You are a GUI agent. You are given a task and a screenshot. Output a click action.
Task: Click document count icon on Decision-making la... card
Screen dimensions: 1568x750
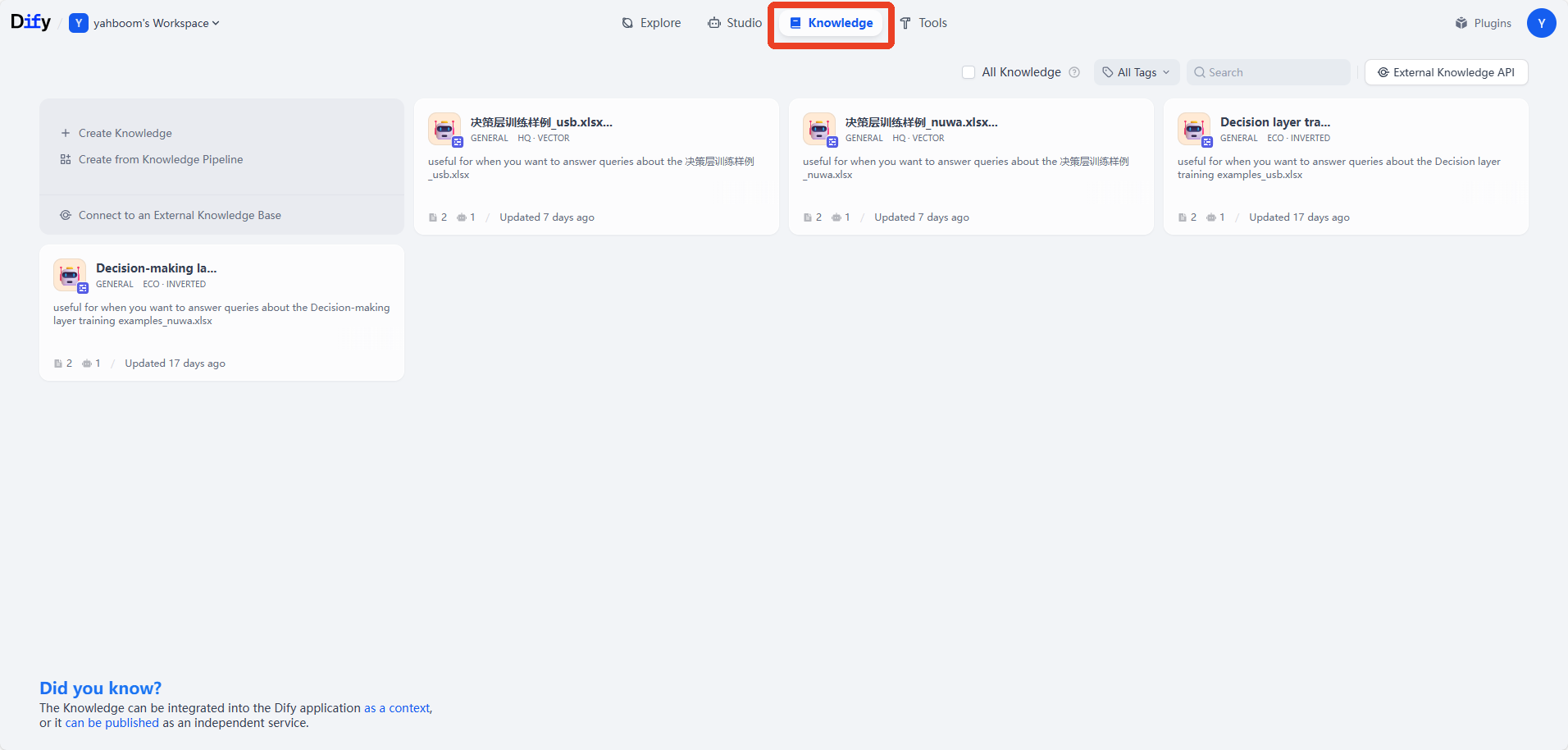coord(58,364)
